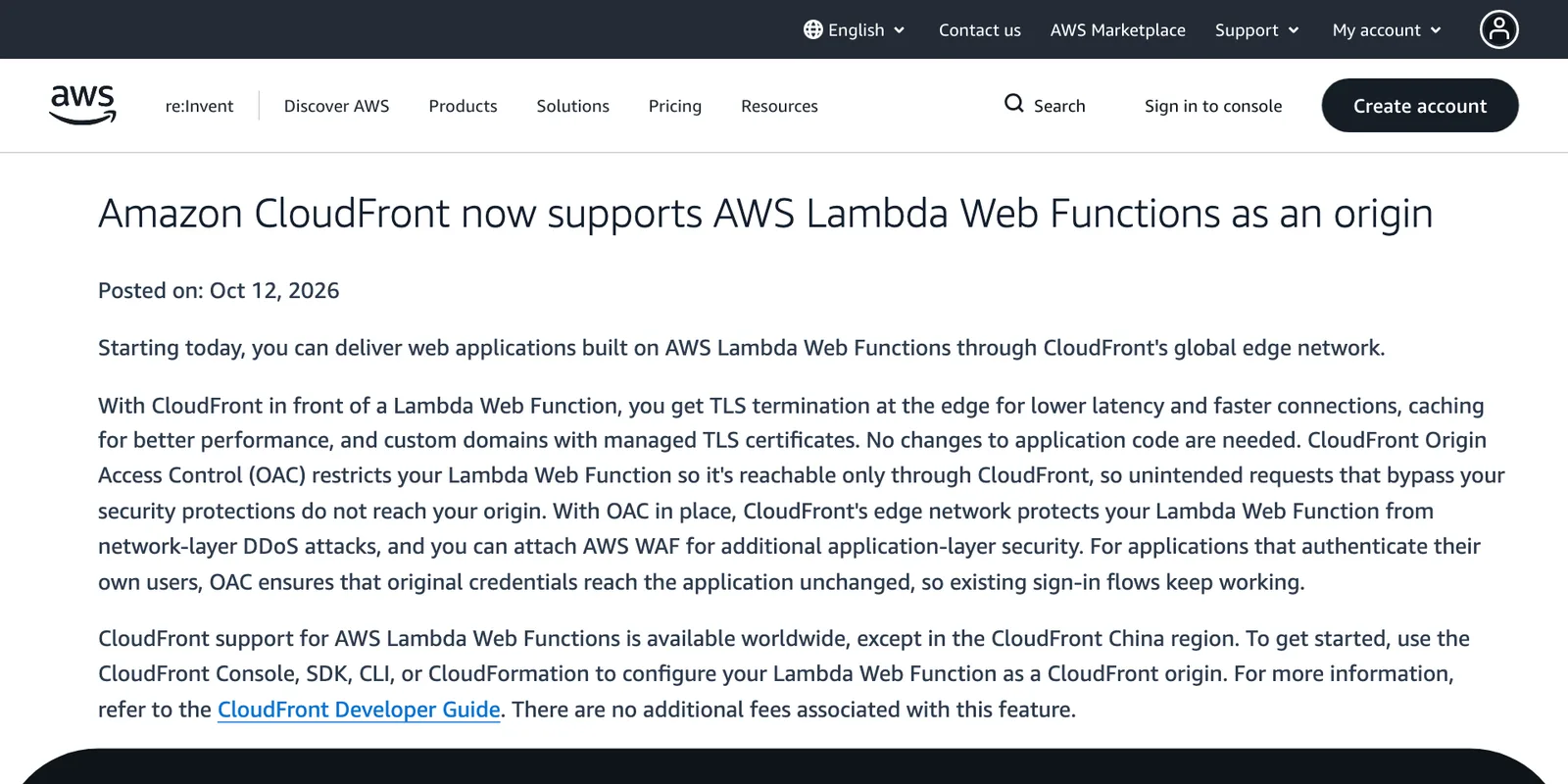Click the 'Posted on: Oct 12, 2026' text
Image resolution: width=1568 pixels, height=784 pixels.
219,291
